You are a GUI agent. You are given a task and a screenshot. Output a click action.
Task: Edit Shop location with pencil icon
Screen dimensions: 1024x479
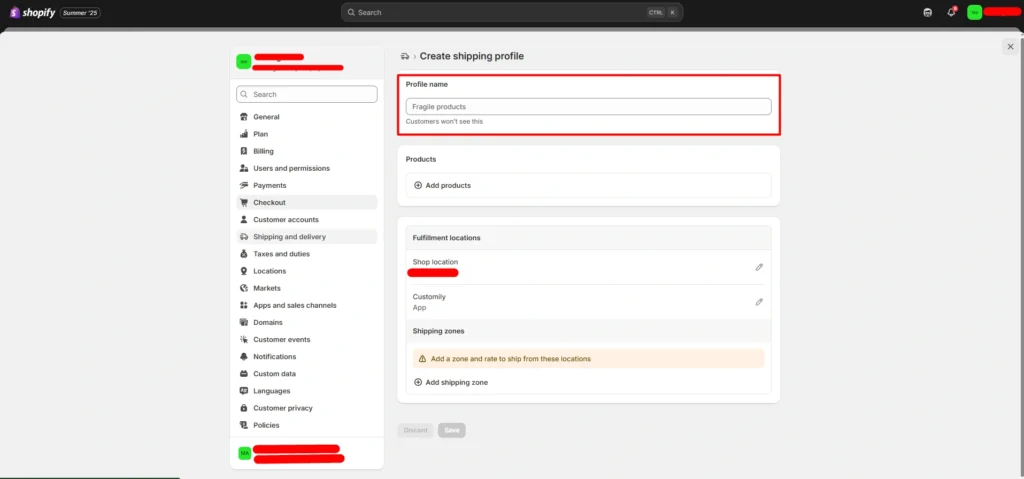pyautogui.click(x=759, y=267)
